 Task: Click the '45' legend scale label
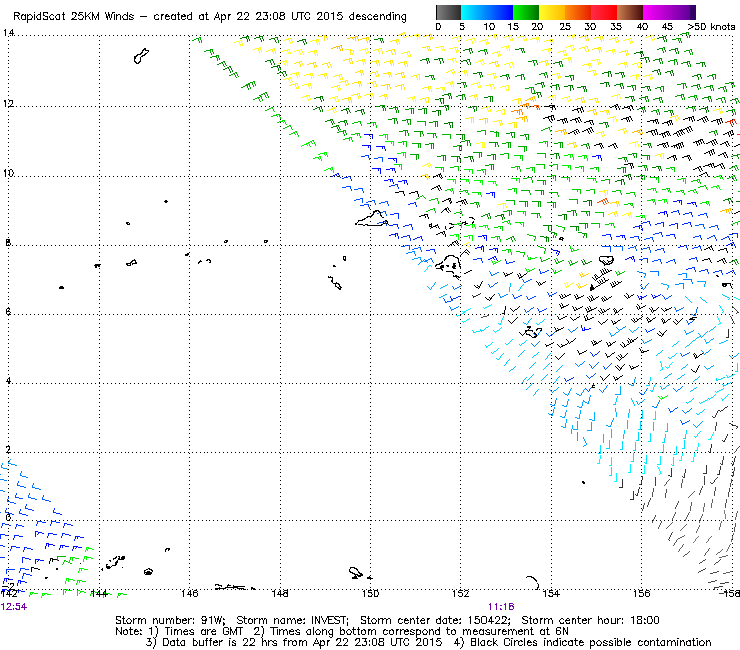(667, 27)
